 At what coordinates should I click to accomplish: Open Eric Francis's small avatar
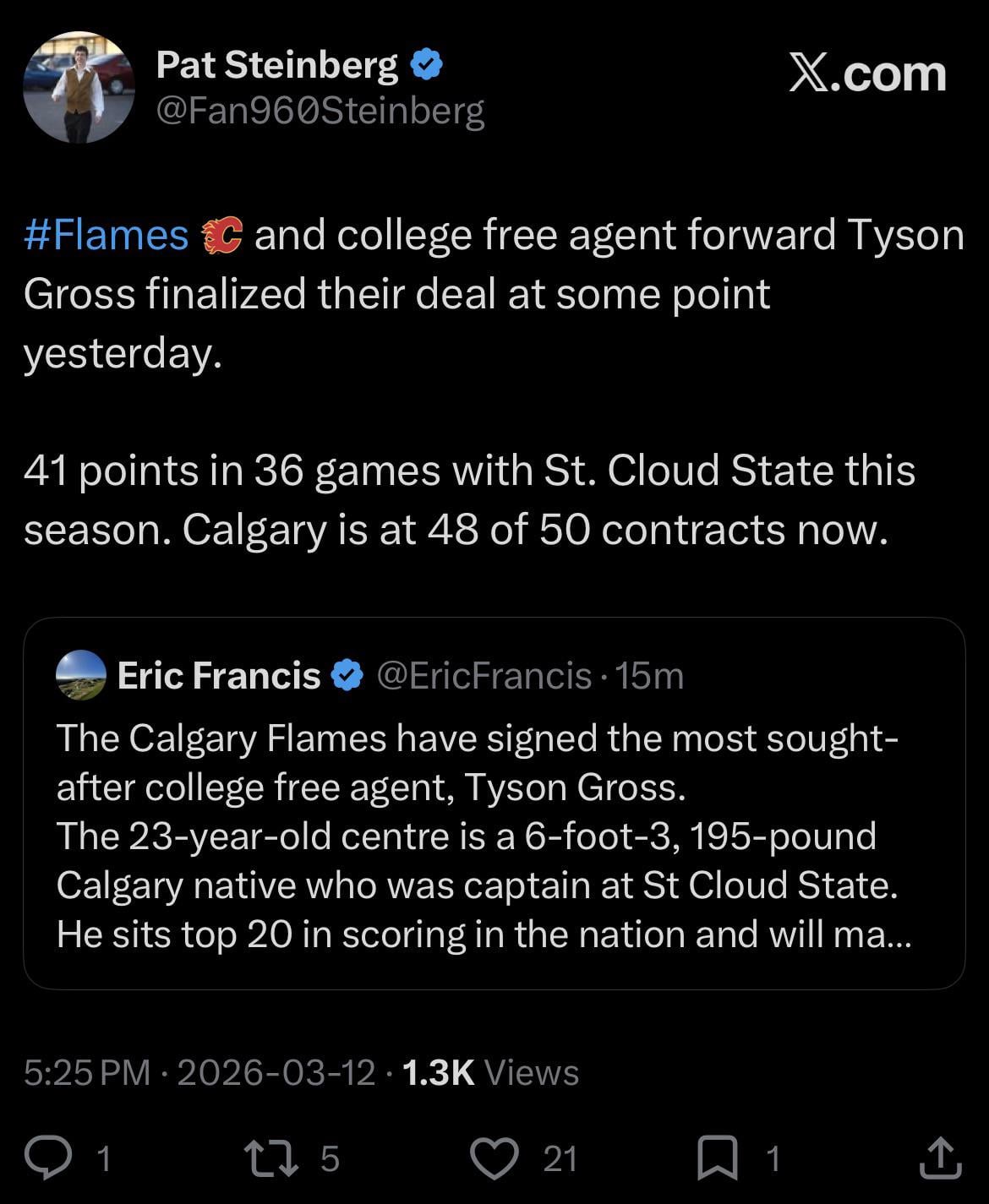81,676
